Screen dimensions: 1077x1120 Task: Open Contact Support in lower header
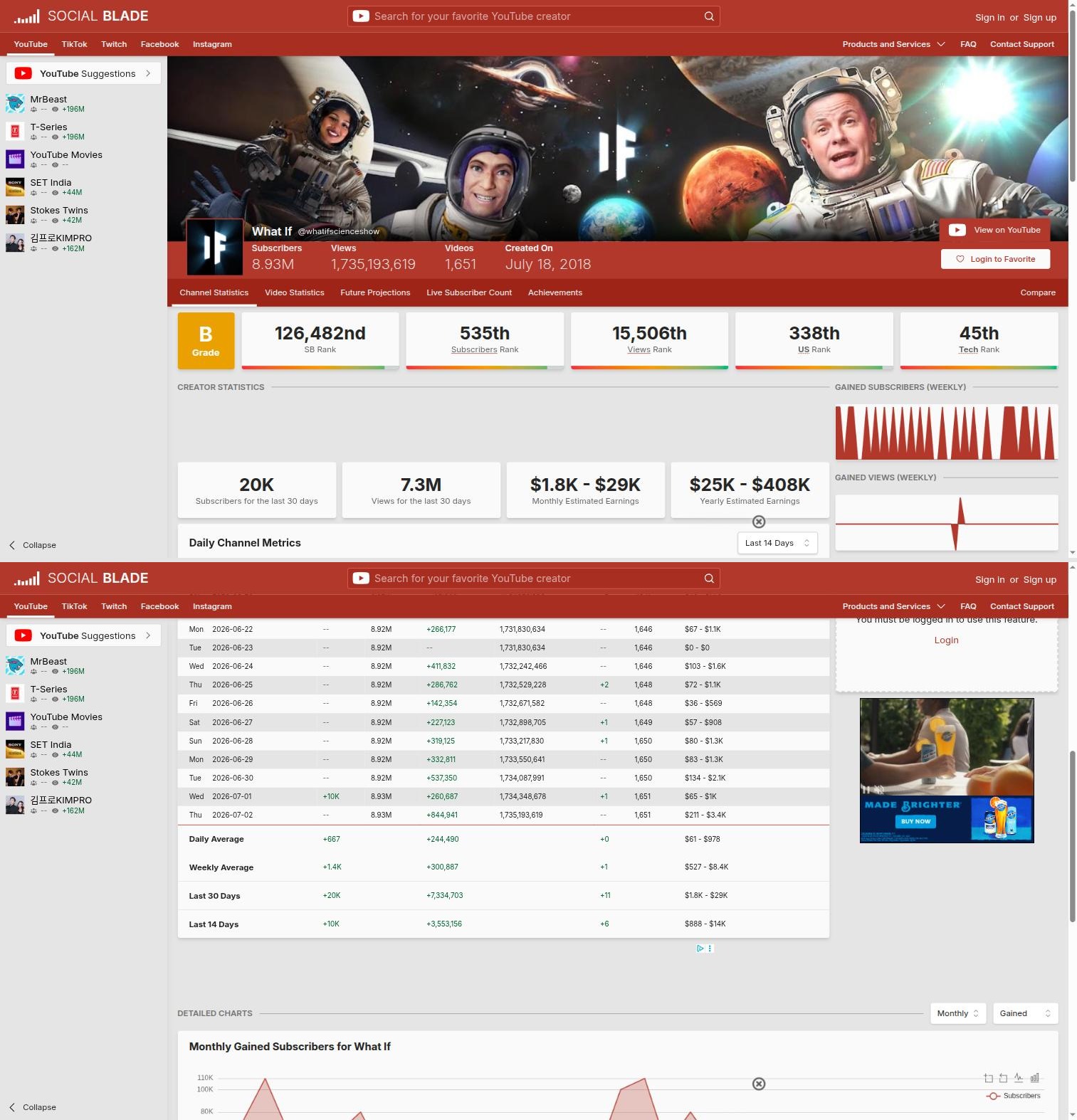[x=1022, y=606]
